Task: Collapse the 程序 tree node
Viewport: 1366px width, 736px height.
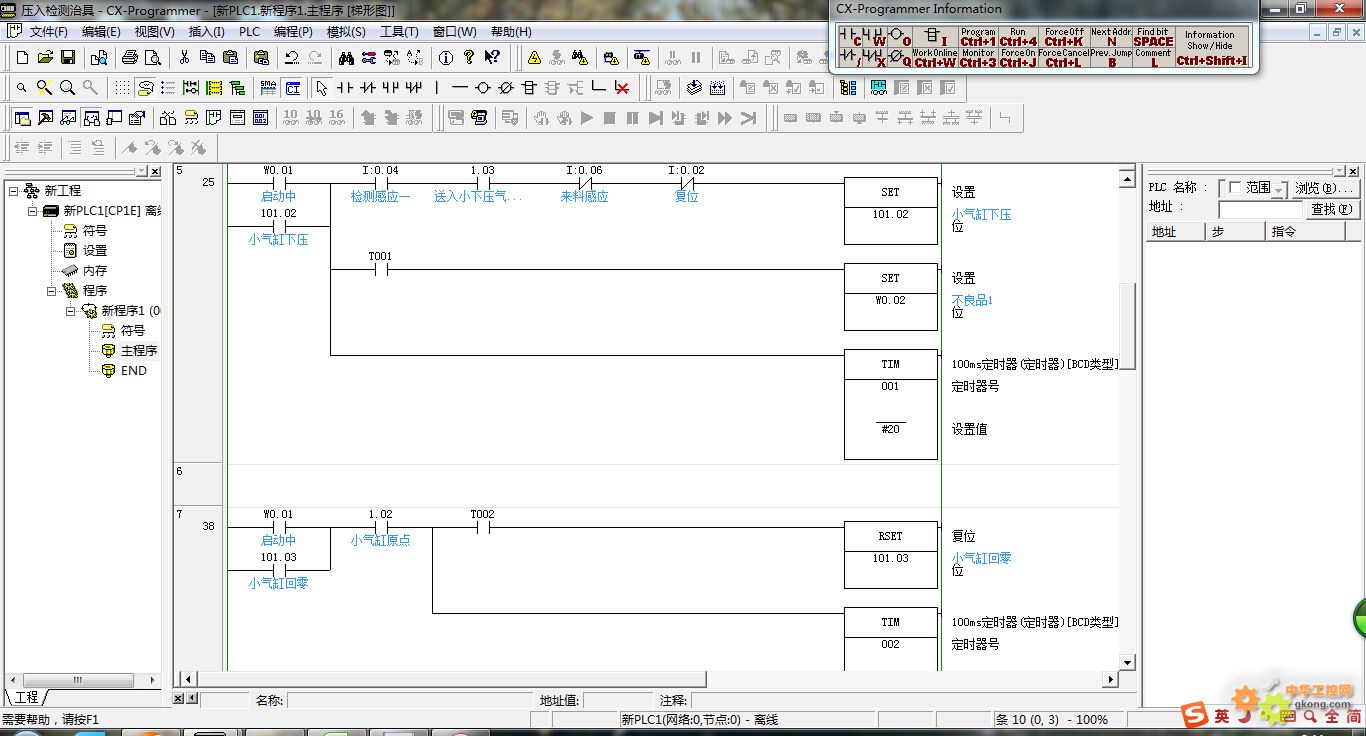Action: [52, 291]
